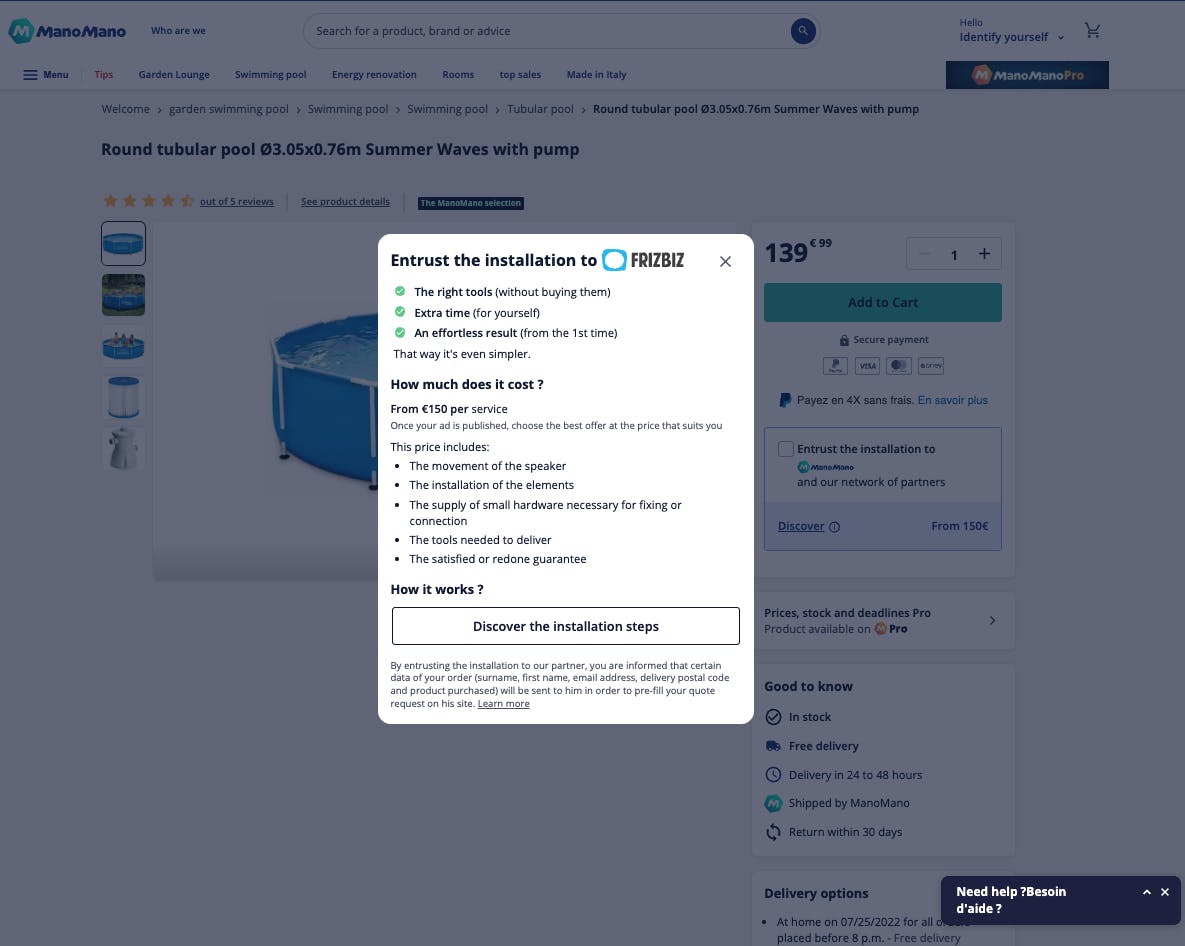Click the Discover the installation steps button

coord(565,626)
